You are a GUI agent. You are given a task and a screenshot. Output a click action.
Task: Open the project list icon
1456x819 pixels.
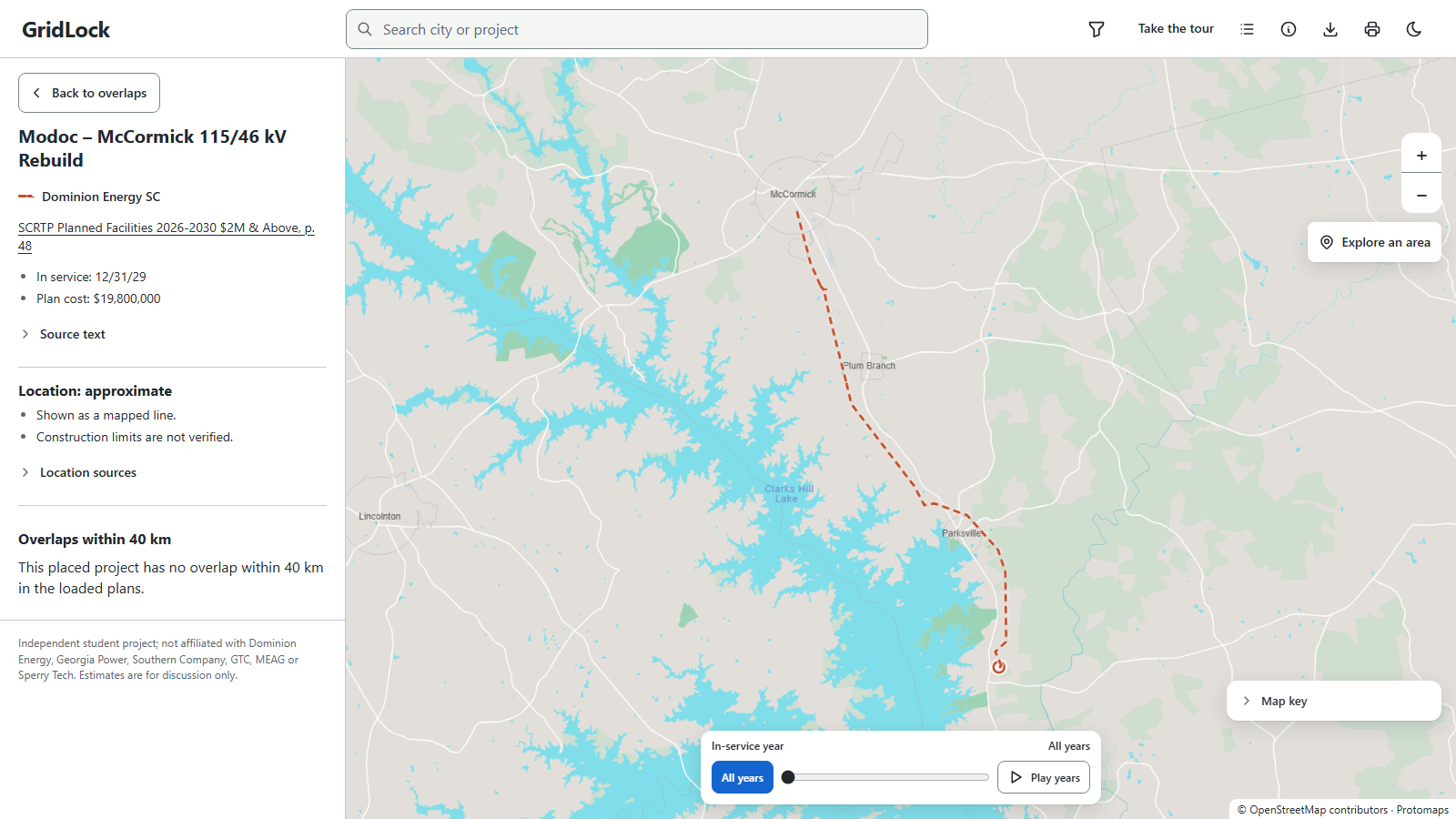[1247, 29]
